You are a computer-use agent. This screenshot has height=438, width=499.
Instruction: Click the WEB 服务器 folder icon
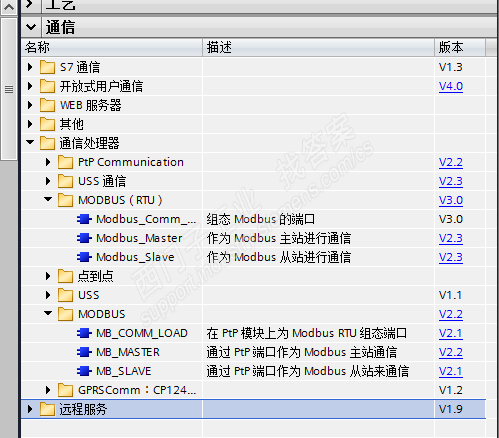(47, 105)
